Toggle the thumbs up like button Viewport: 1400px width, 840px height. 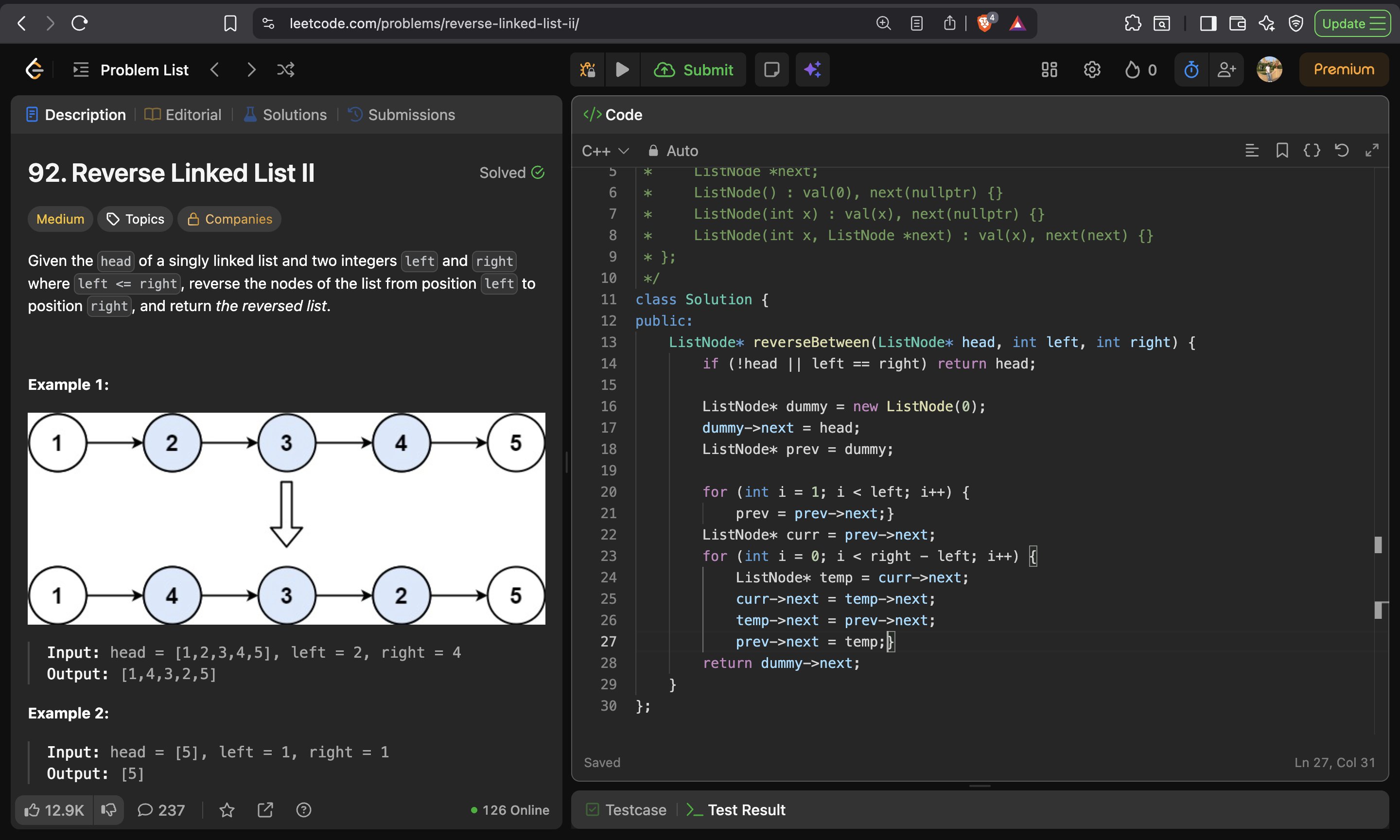point(54,810)
